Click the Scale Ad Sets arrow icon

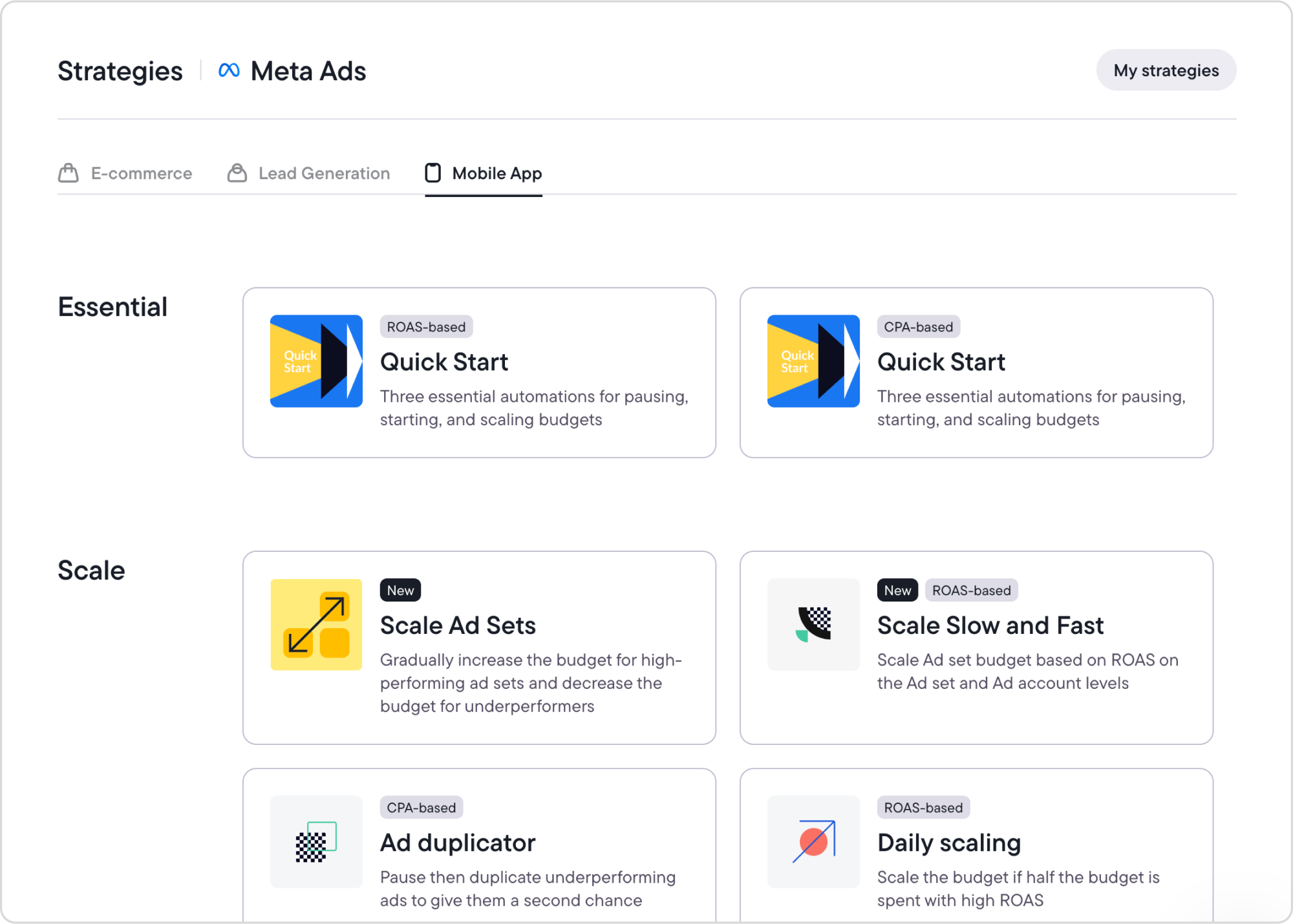(316, 625)
